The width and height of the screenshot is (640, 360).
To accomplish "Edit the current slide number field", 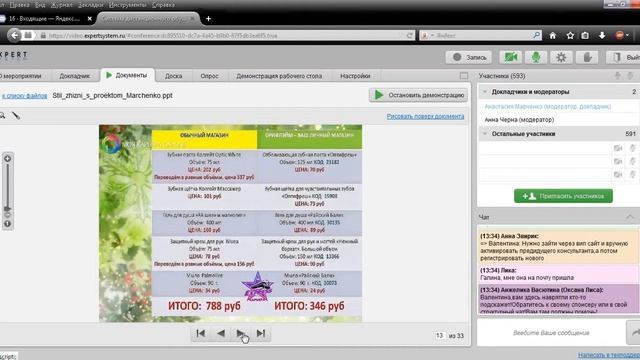I will [440, 336].
